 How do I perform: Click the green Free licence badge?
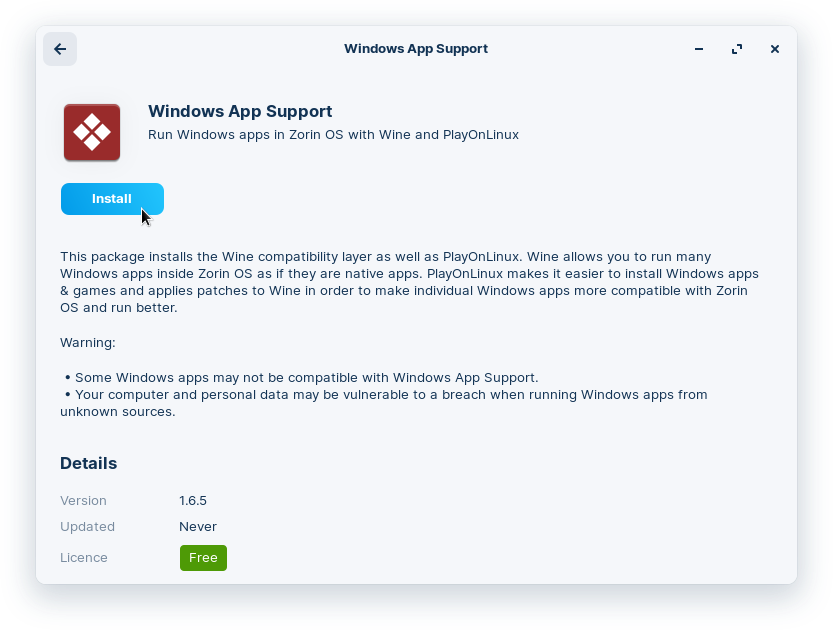coord(203,558)
